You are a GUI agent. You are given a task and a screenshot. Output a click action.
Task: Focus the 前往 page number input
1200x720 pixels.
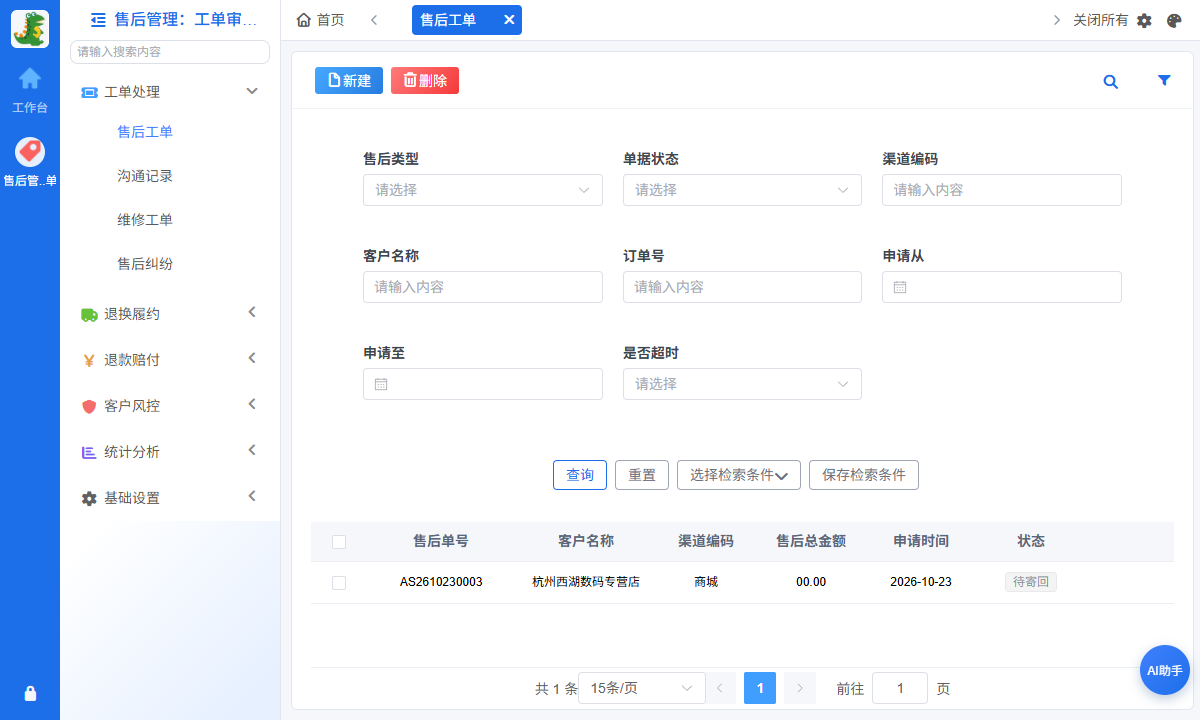tap(900, 688)
